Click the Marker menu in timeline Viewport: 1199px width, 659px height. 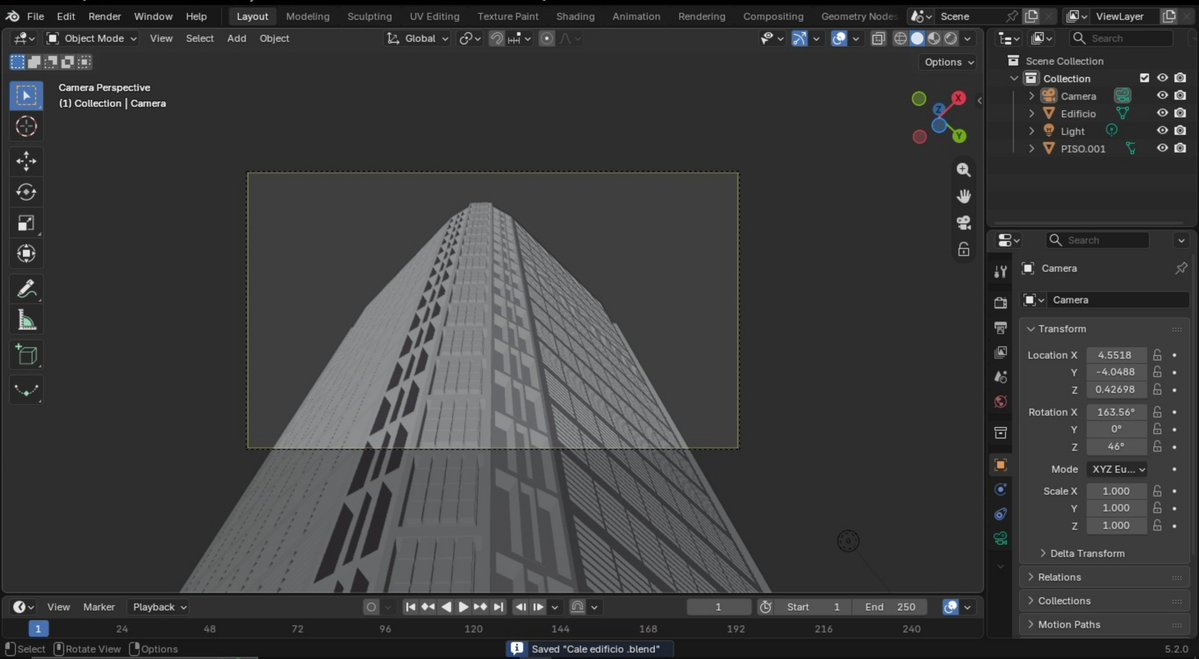[99, 607]
